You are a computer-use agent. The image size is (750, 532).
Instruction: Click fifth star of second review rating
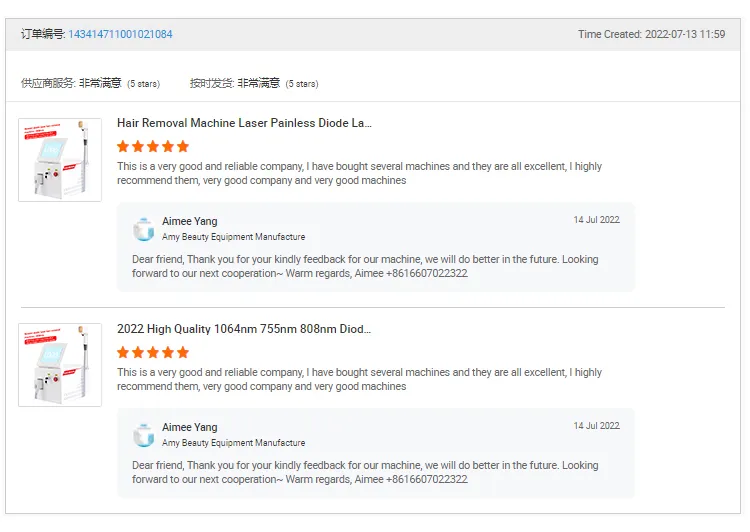[183, 353]
